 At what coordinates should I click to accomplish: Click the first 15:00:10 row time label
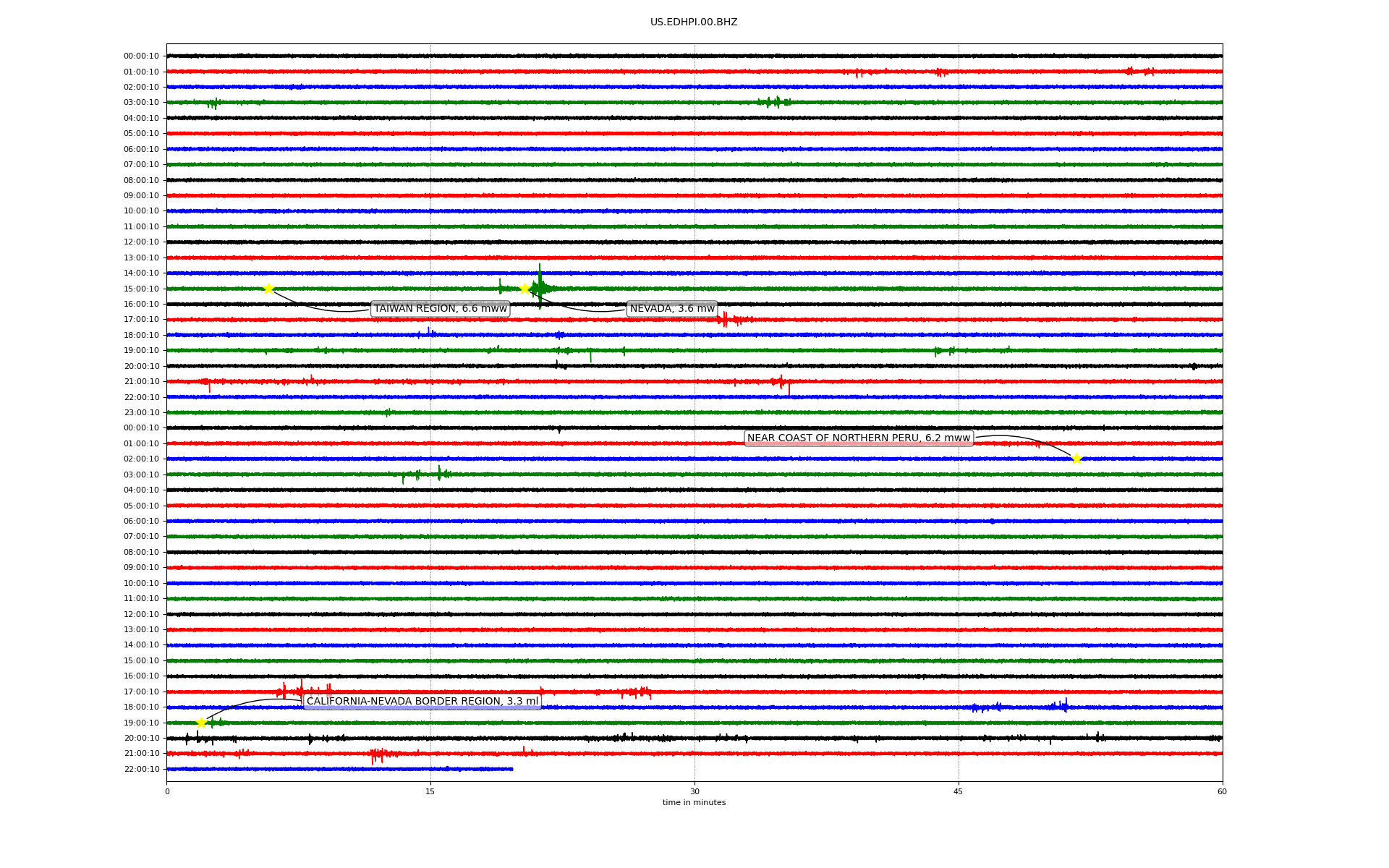click(141, 289)
